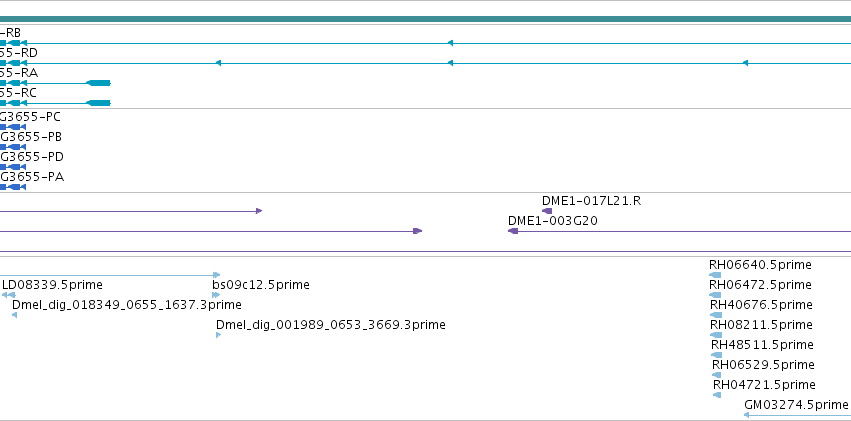Click the RH06640.5prime EST label
851x421 pixels.
760,265
